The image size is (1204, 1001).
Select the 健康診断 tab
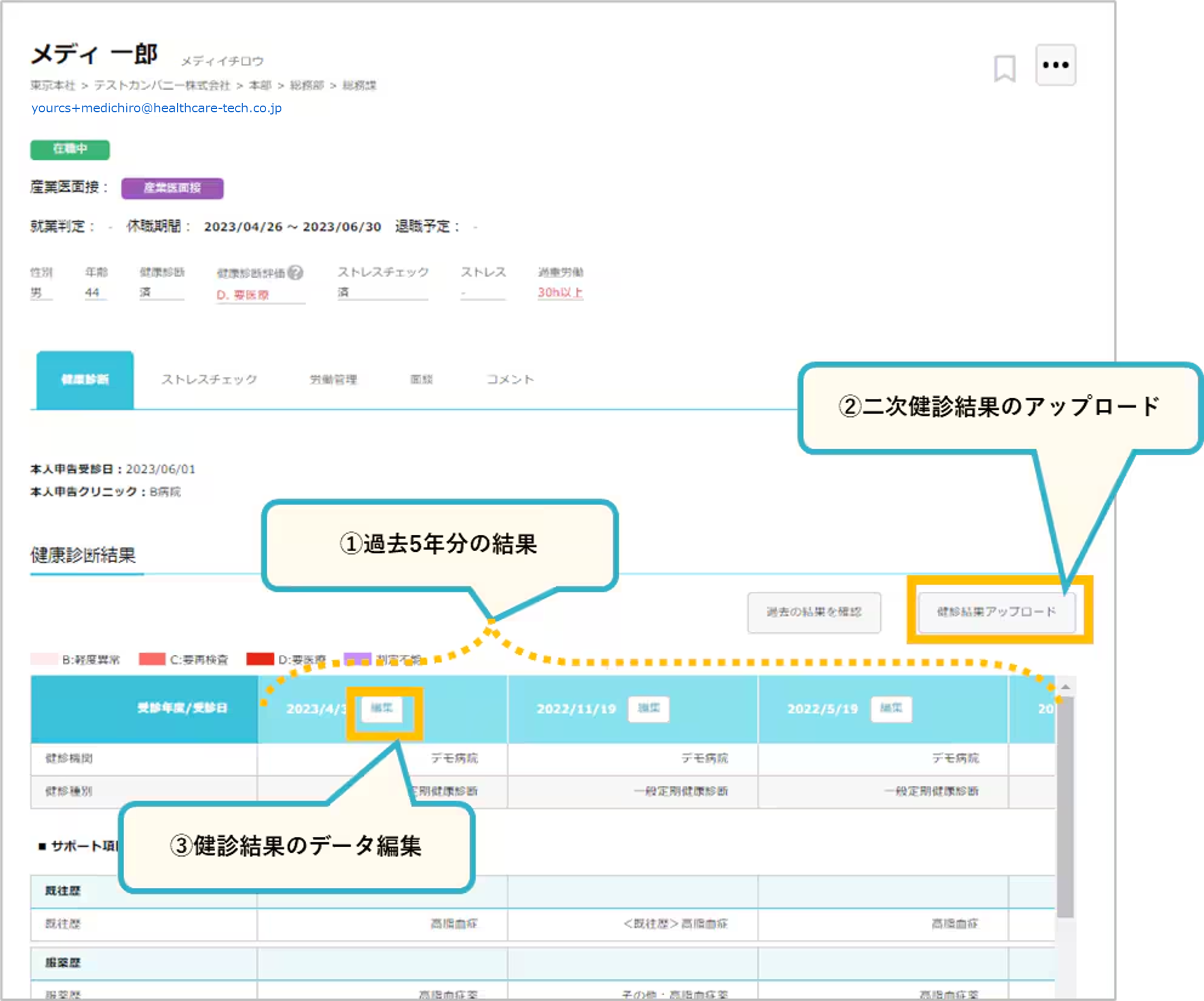85,379
